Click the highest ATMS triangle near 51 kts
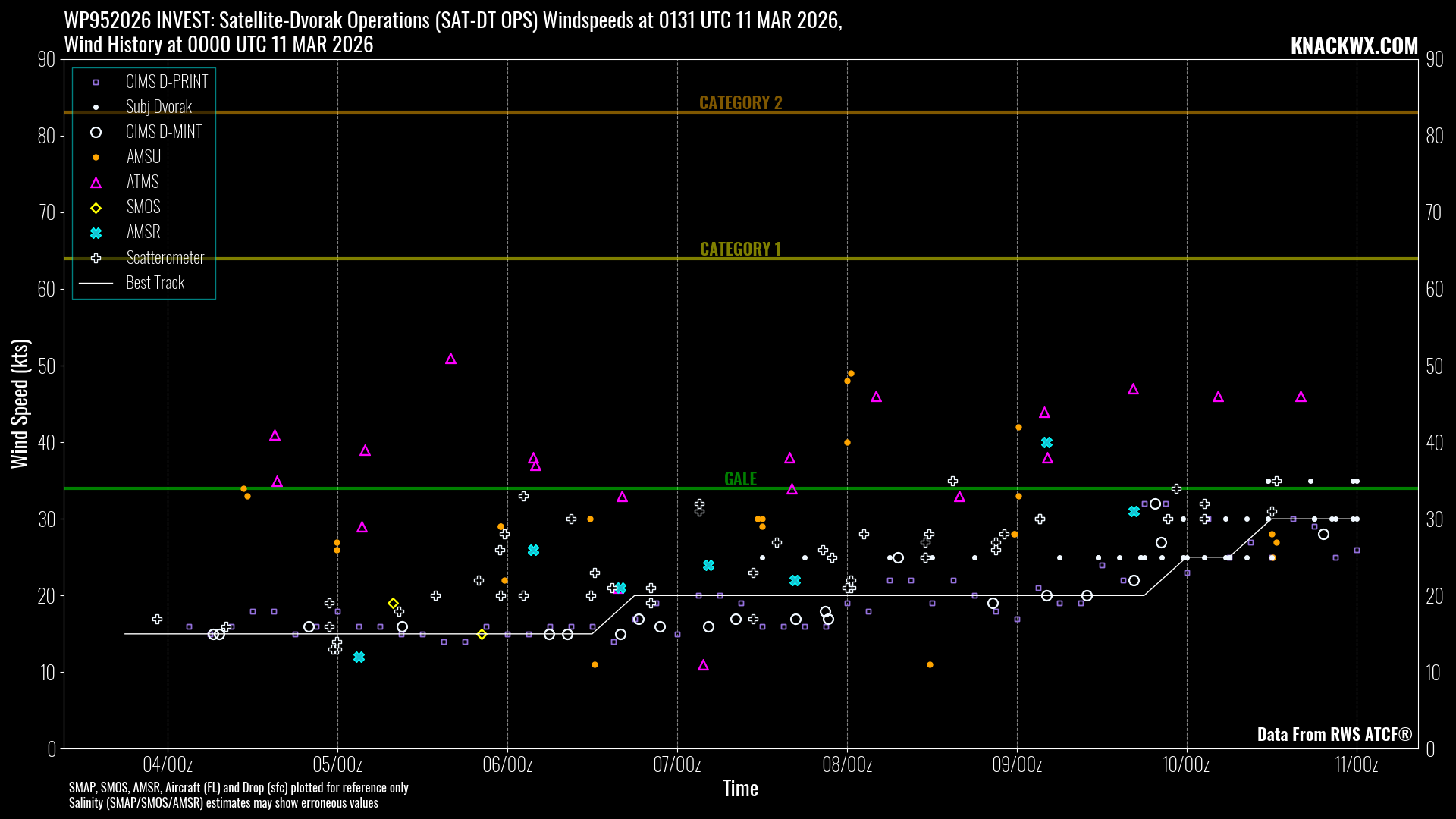 [x=450, y=359]
